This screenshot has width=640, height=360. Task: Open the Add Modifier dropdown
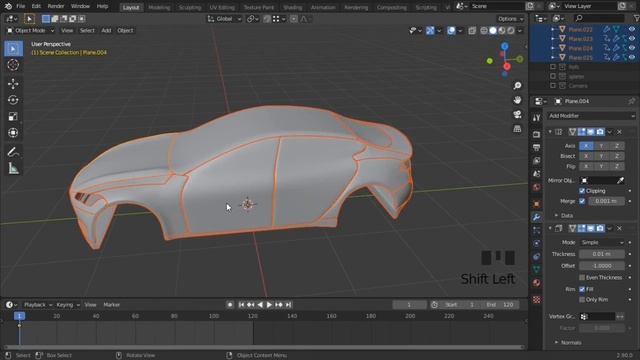point(591,116)
